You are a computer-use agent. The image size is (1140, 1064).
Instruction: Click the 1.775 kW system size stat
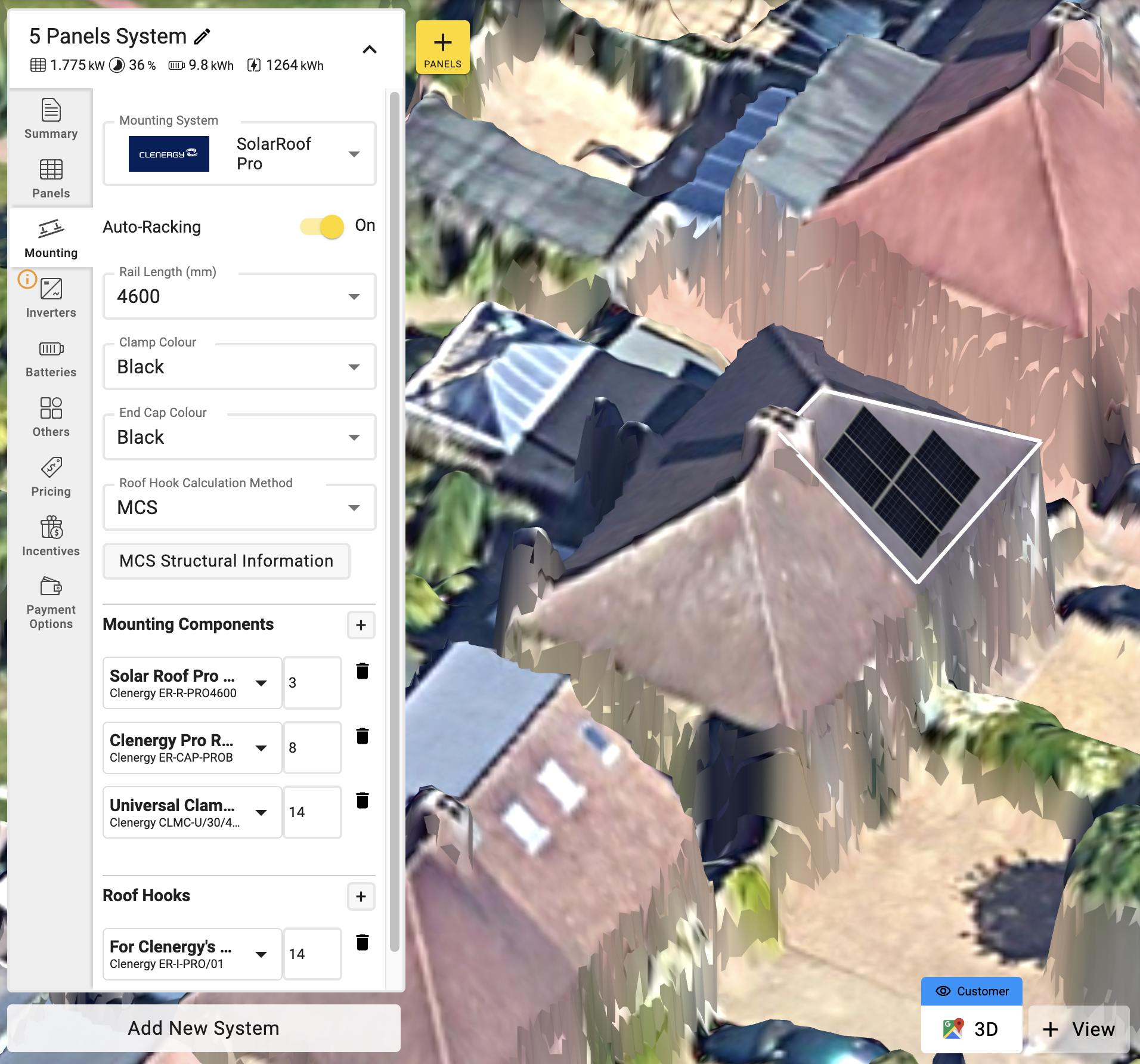67,65
